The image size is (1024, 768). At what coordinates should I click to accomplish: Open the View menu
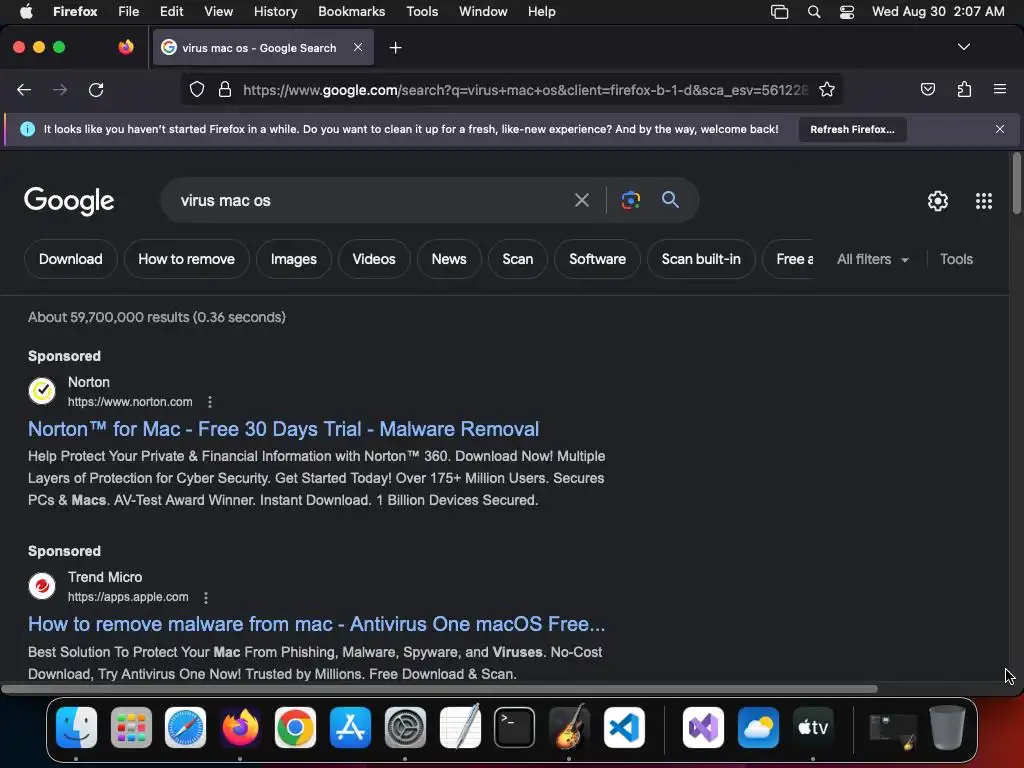tap(218, 12)
